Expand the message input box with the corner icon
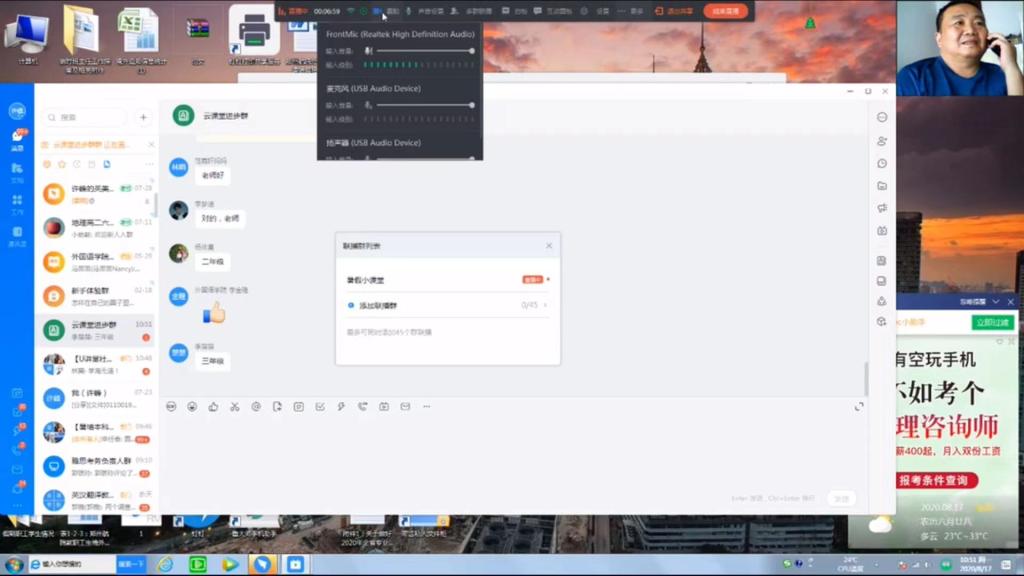 (x=859, y=406)
